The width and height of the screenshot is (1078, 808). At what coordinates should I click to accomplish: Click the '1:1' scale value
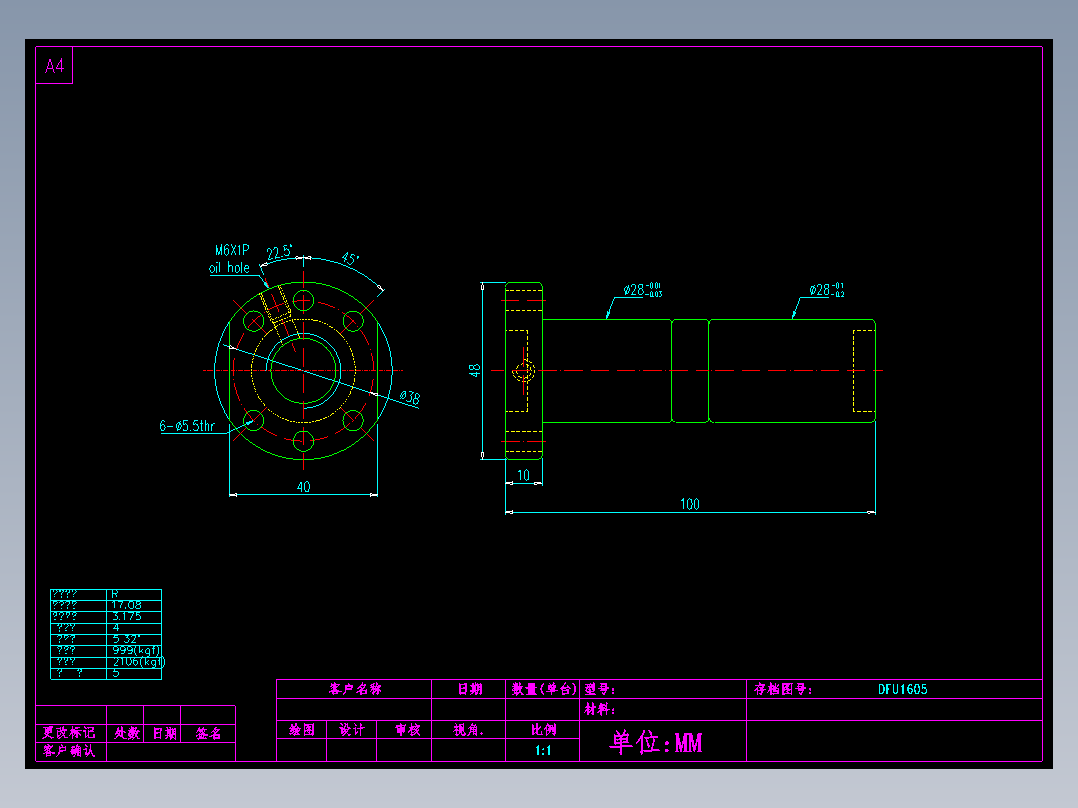click(542, 750)
